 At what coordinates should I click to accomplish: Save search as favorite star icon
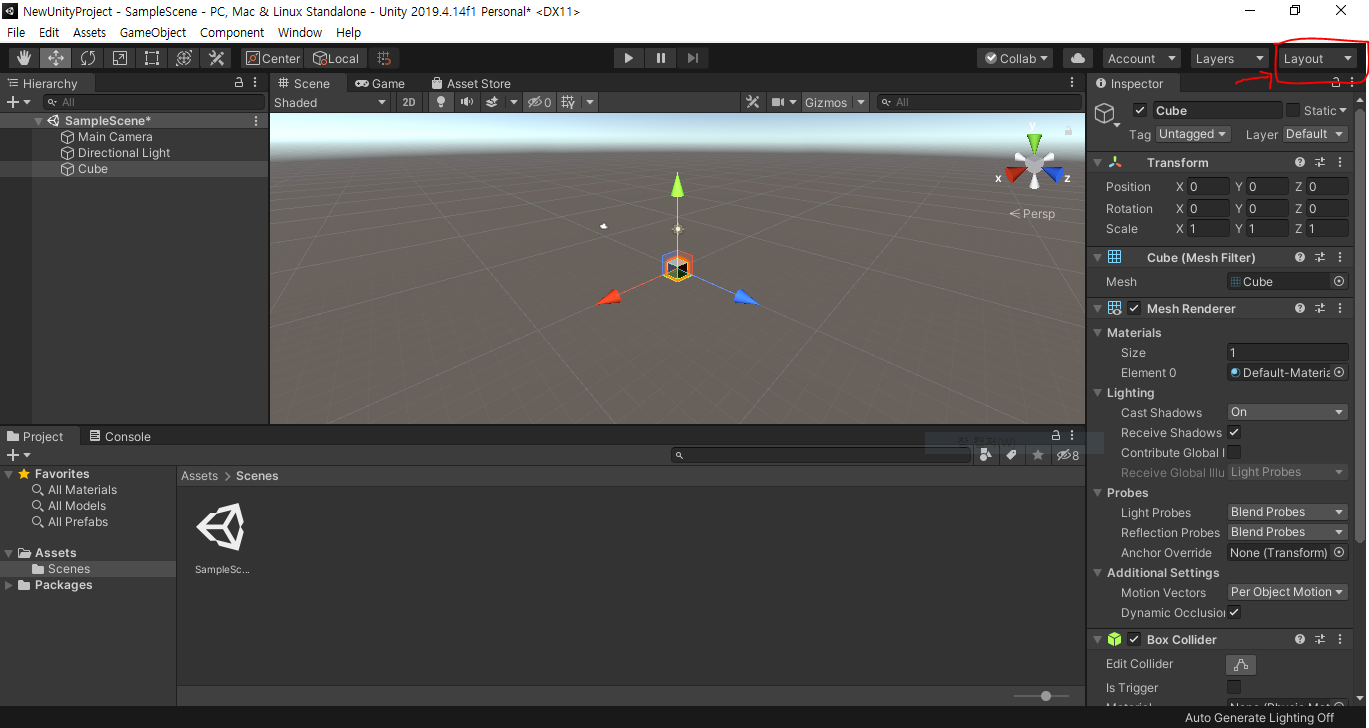(1038, 455)
